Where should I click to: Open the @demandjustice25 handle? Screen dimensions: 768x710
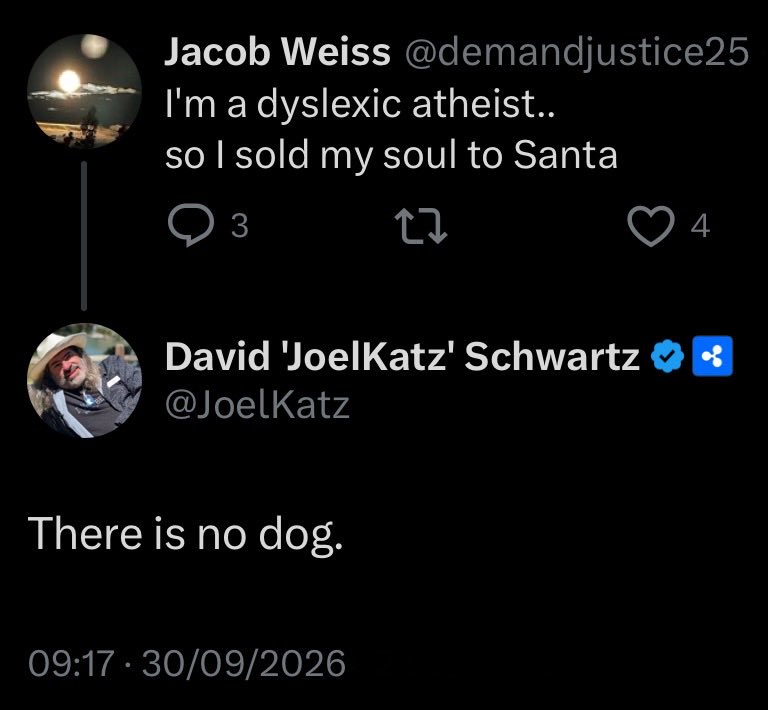tap(576, 52)
